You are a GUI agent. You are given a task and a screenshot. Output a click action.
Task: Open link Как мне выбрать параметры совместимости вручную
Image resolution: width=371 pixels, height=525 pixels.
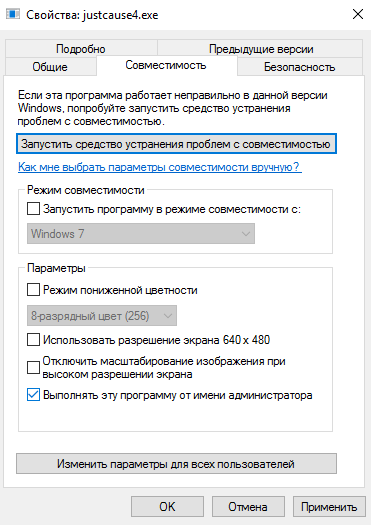coord(160,167)
